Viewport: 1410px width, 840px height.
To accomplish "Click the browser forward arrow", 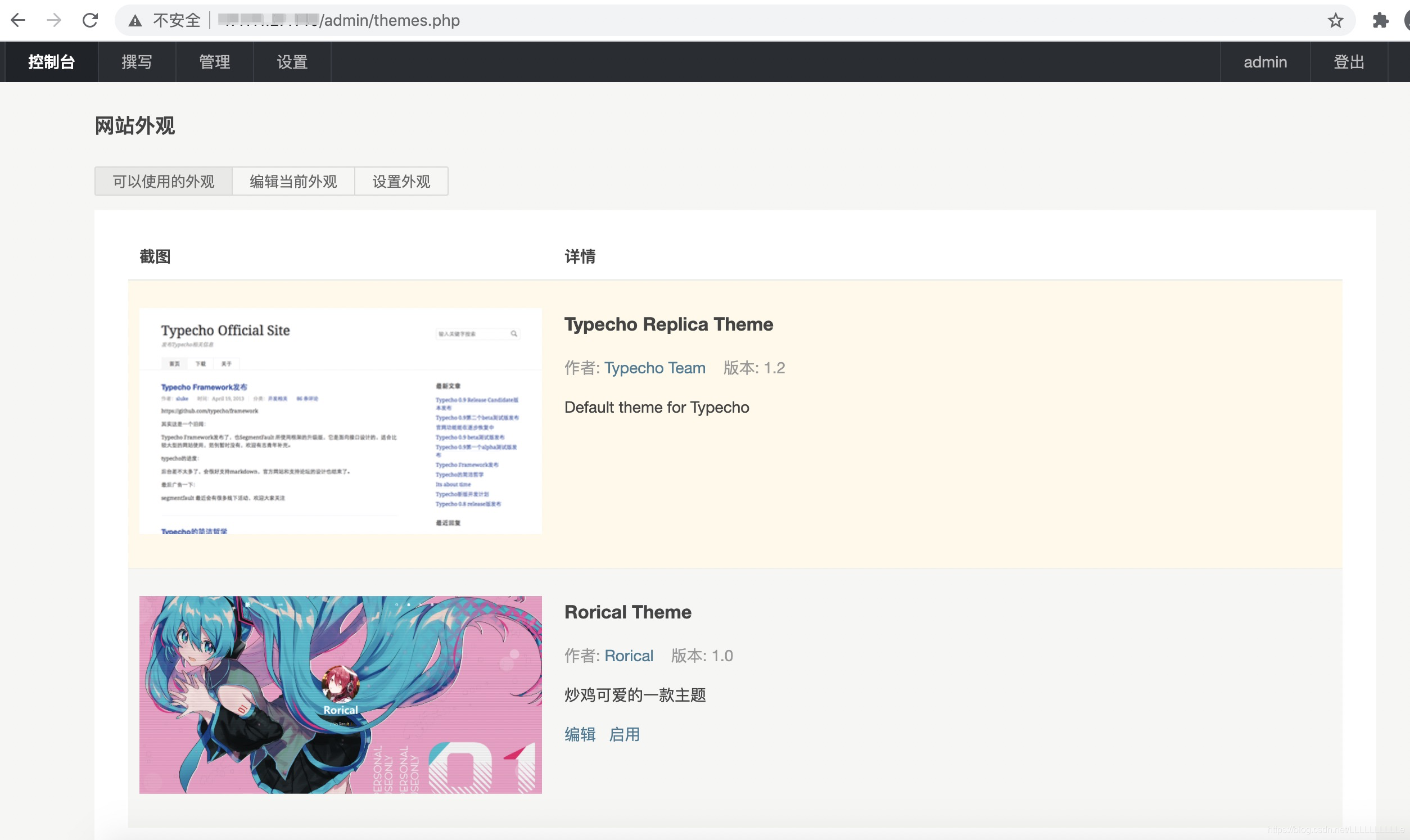I will pyautogui.click(x=55, y=20).
